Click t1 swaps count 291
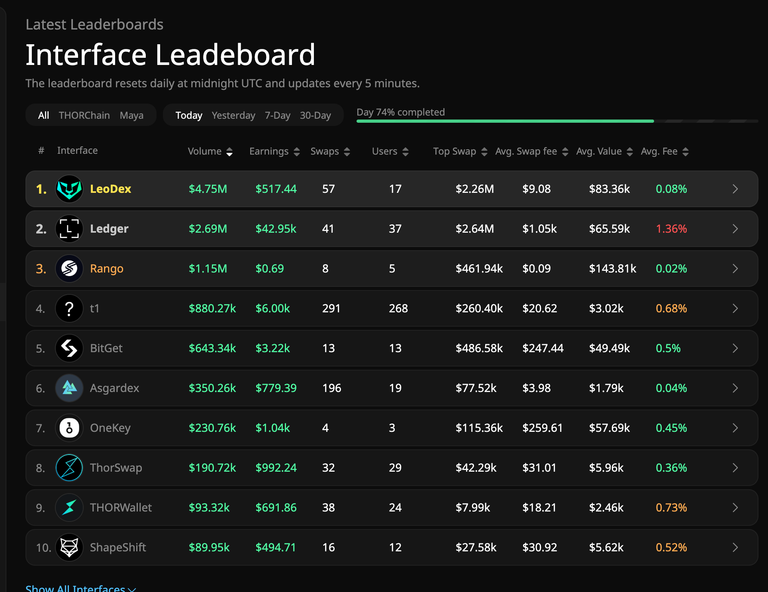Screen dimensions: 768x592 [x=331, y=308]
